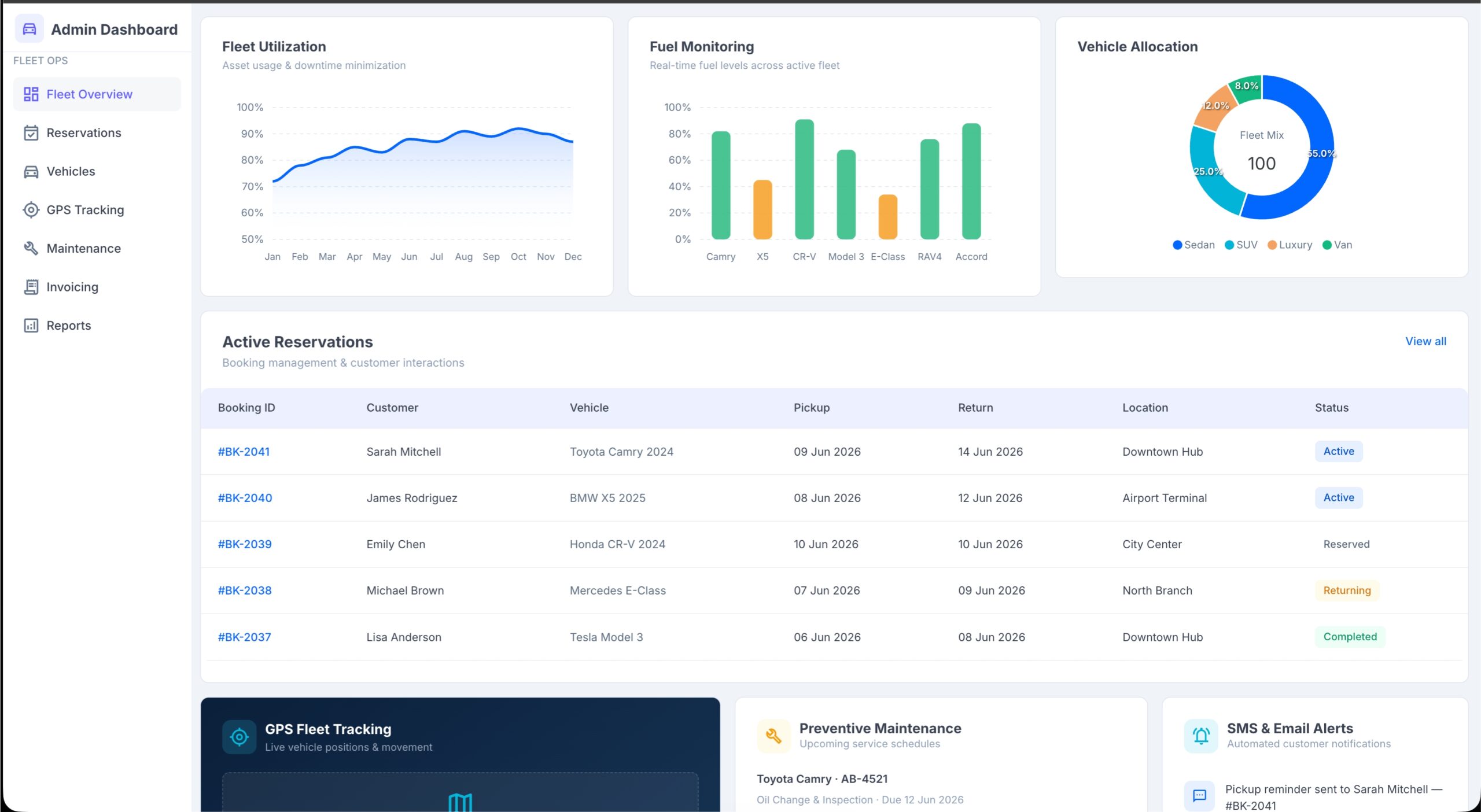This screenshot has height=812, width=1481.
Task: Open GPS Tracking target icon
Action: (31, 210)
